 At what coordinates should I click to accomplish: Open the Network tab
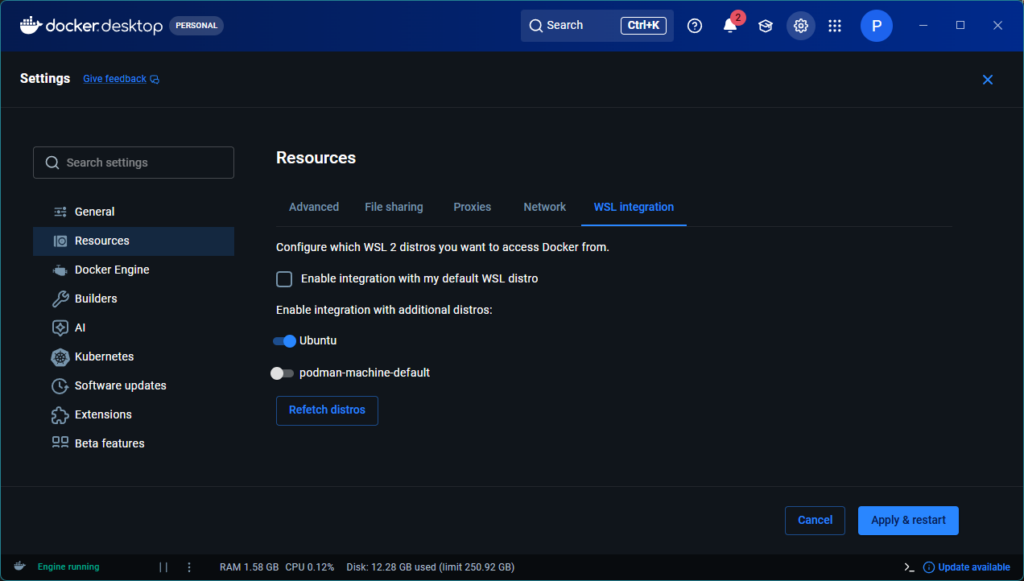pyautogui.click(x=545, y=207)
